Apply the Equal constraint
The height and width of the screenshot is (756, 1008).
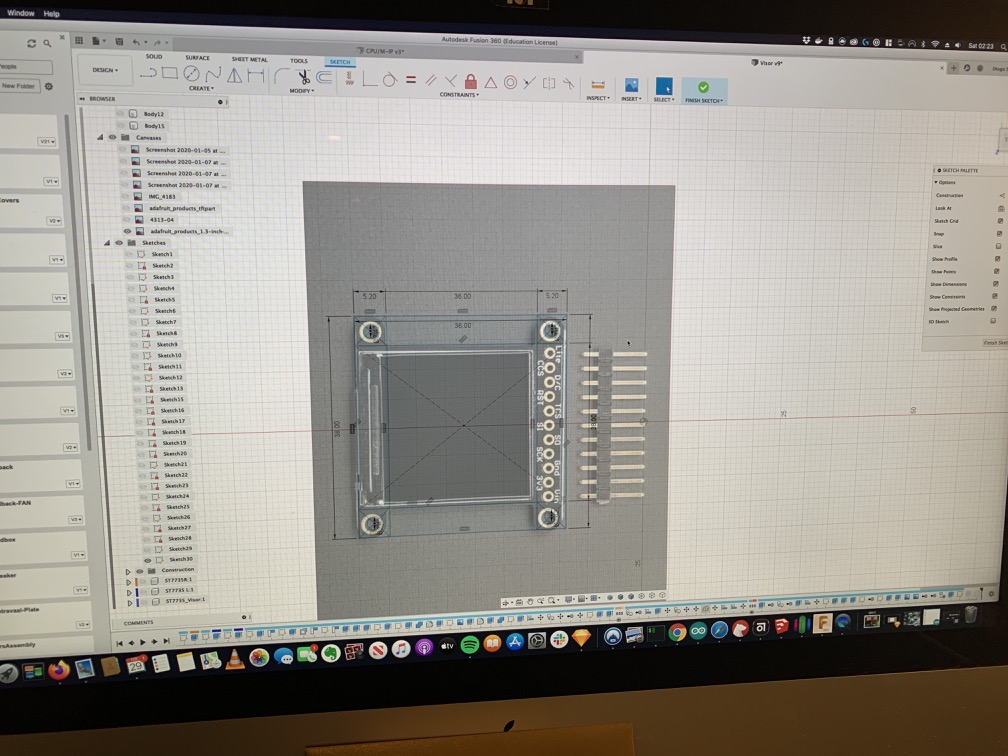[x=411, y=80]
